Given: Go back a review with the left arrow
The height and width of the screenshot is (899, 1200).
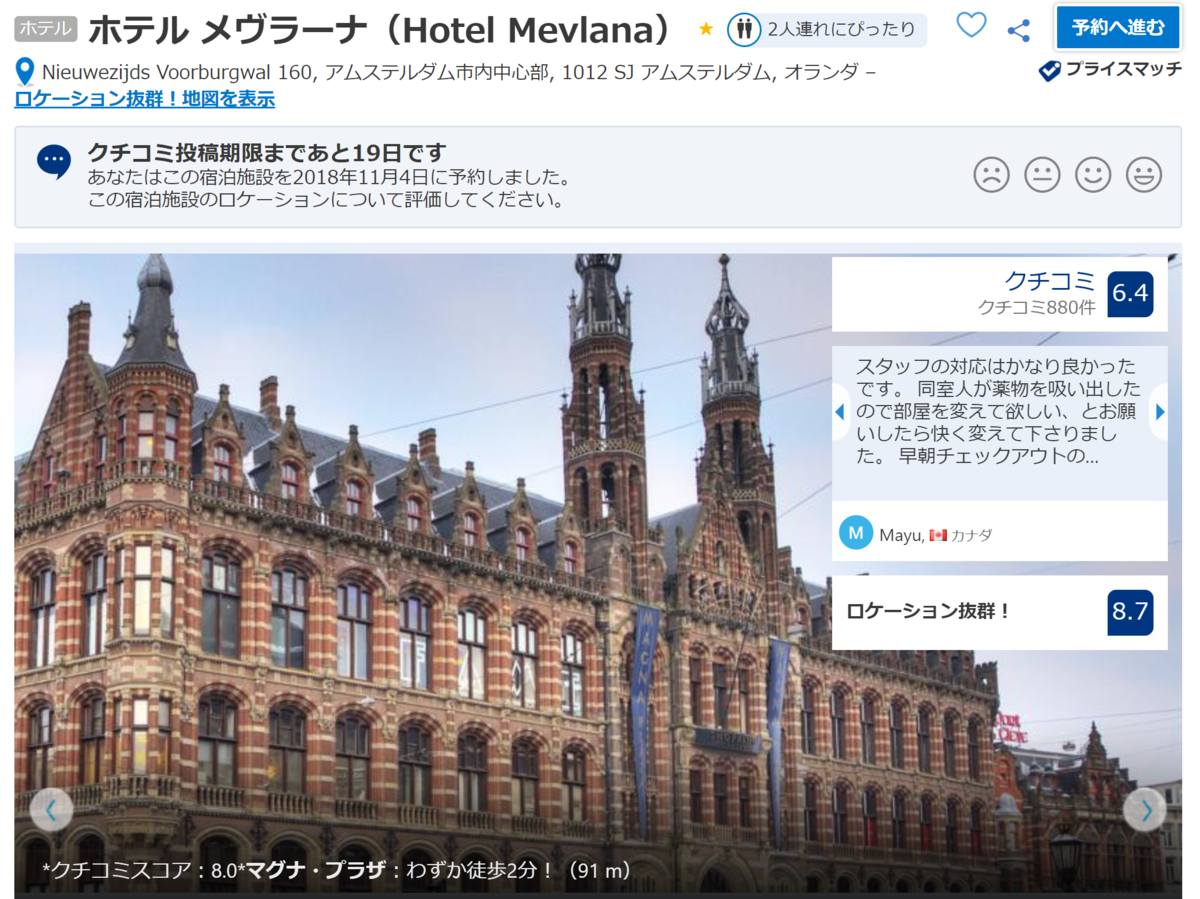Looking at the screenshot, I should [840, 411].
